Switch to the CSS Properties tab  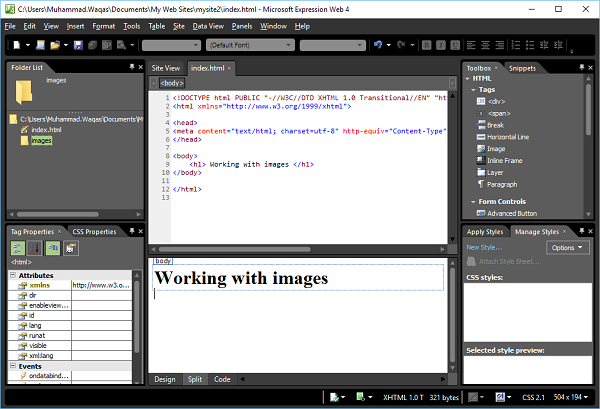pos(95,232)
